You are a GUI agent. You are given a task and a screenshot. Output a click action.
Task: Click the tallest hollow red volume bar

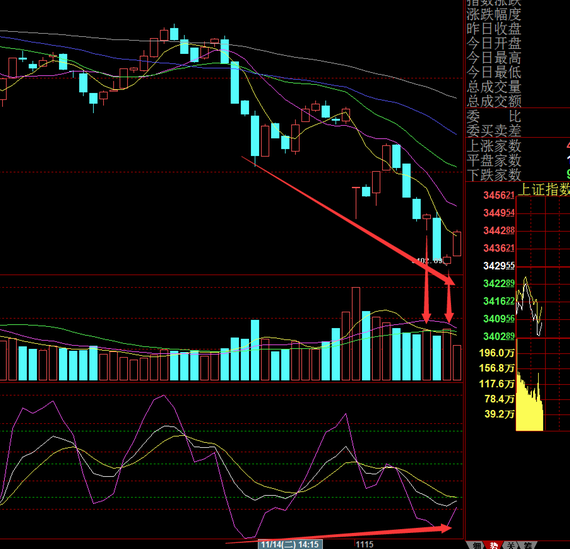point(356,334)
